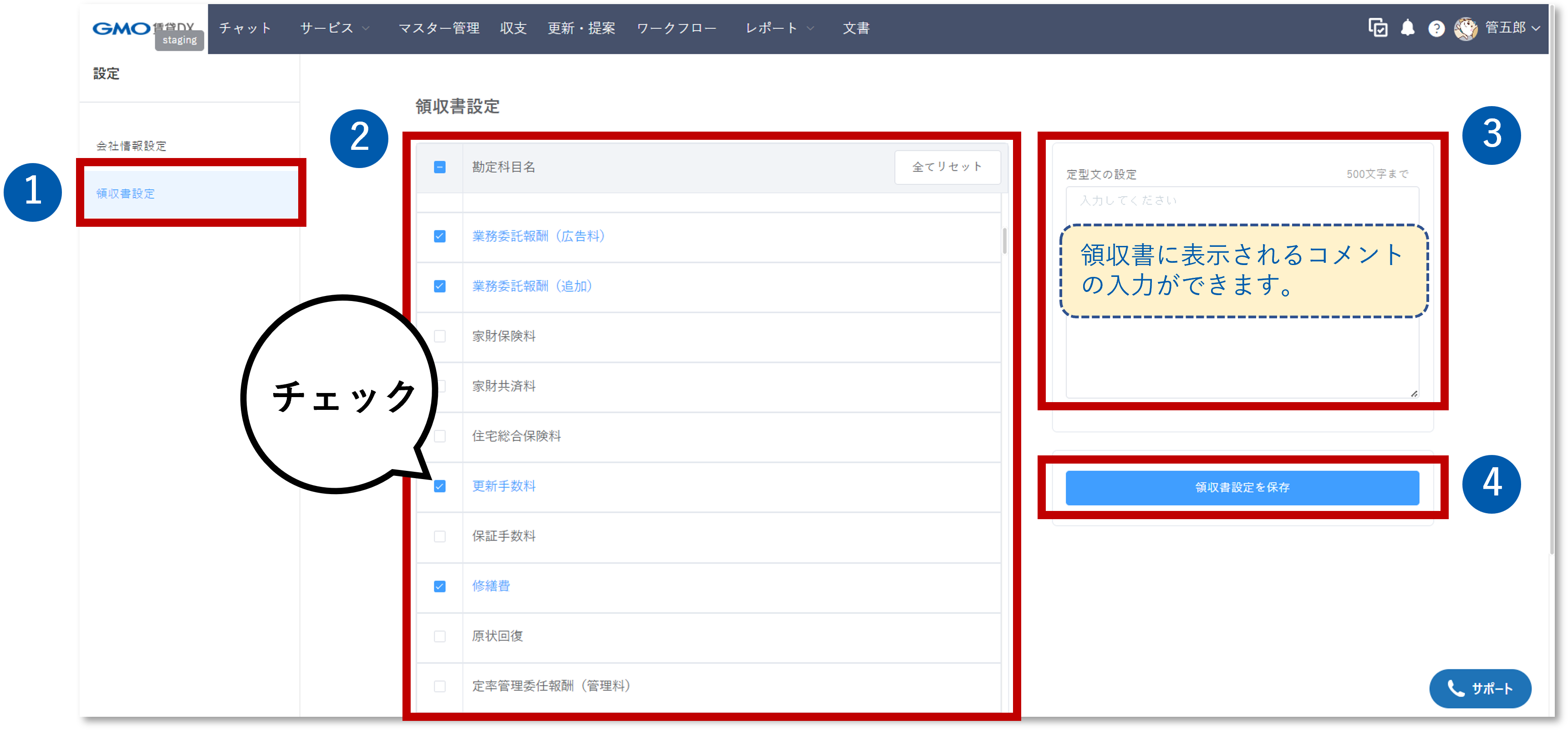
Task: Open notifications via the bell icon
Action: pyautogui.click(x=1408, y=28)
